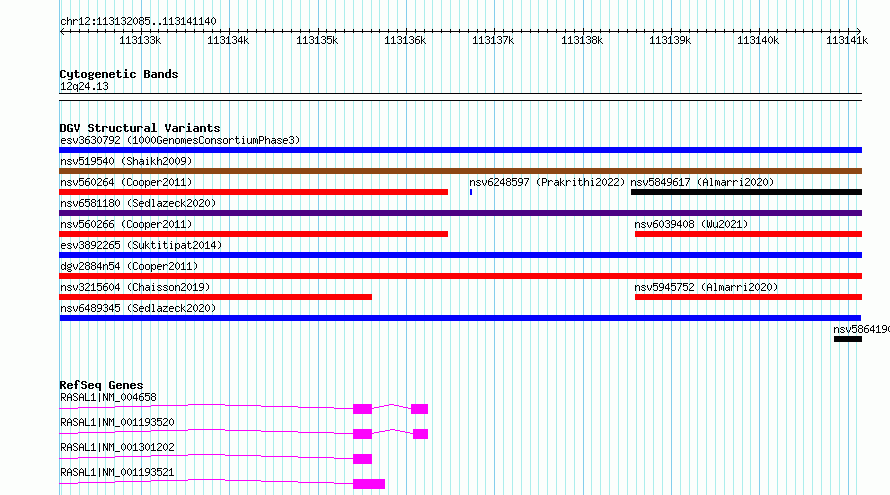Click the red bar of nsv560264

pyautogui.click(x=253, y=192)
